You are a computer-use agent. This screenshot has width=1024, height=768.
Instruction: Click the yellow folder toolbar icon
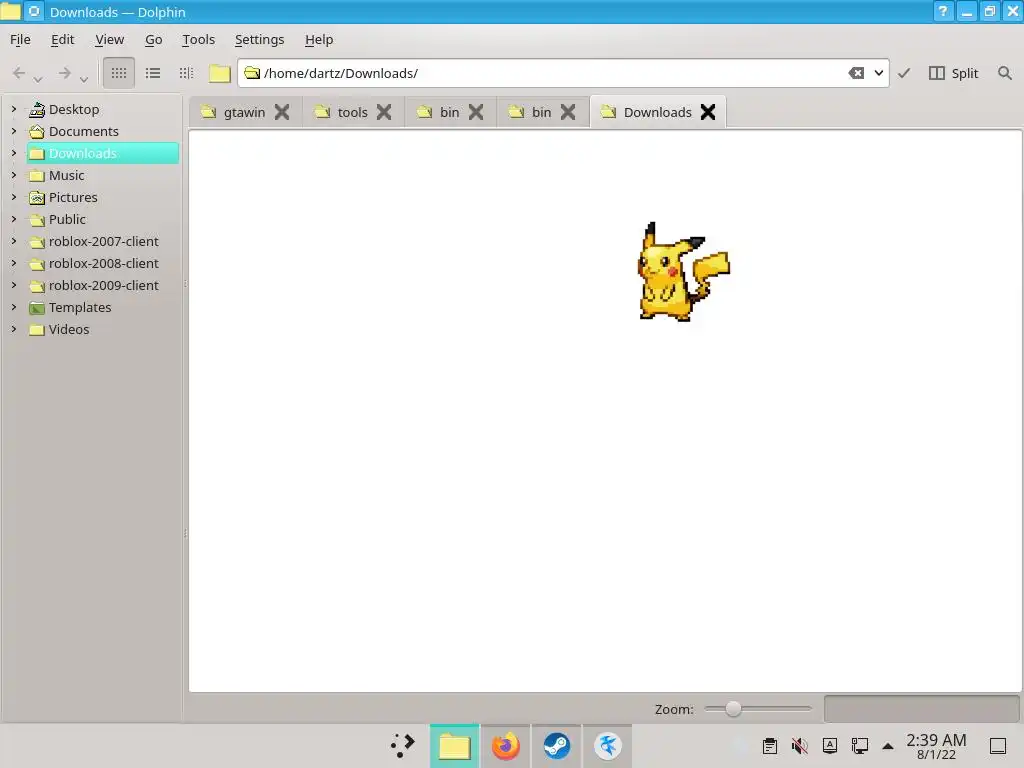[x=219, y=73]
